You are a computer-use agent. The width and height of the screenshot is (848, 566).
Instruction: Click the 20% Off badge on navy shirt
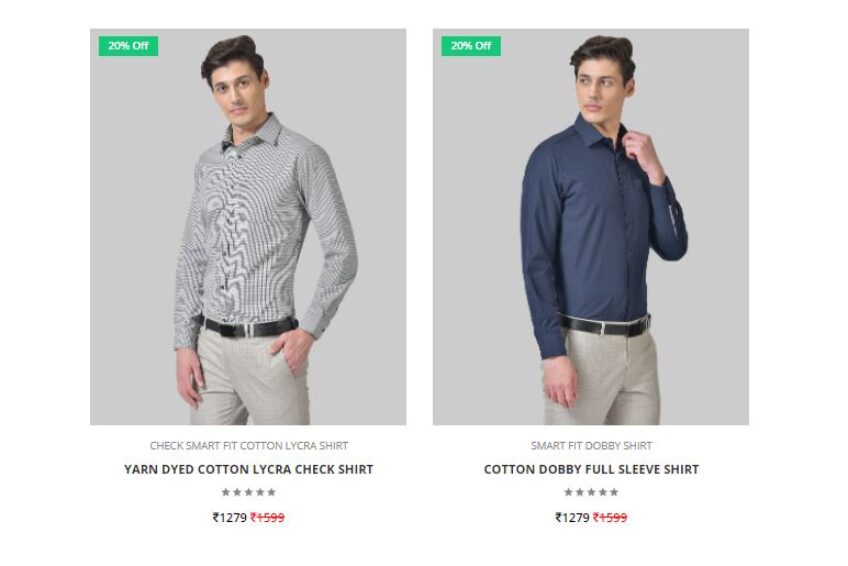471,46
